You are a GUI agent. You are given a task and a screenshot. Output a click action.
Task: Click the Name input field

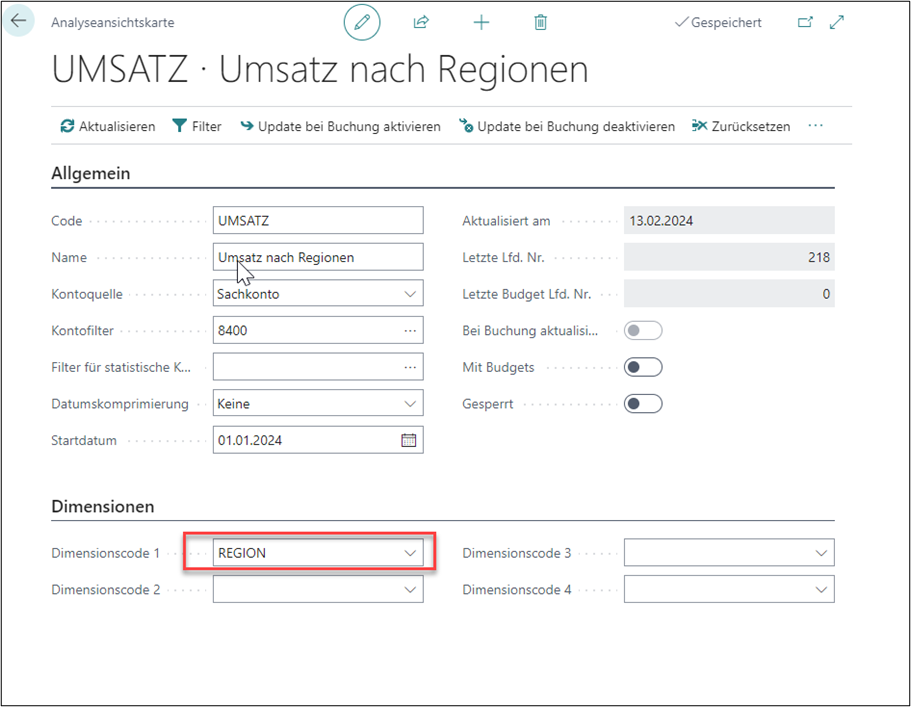pyautogui.click(x=318, y=257)
